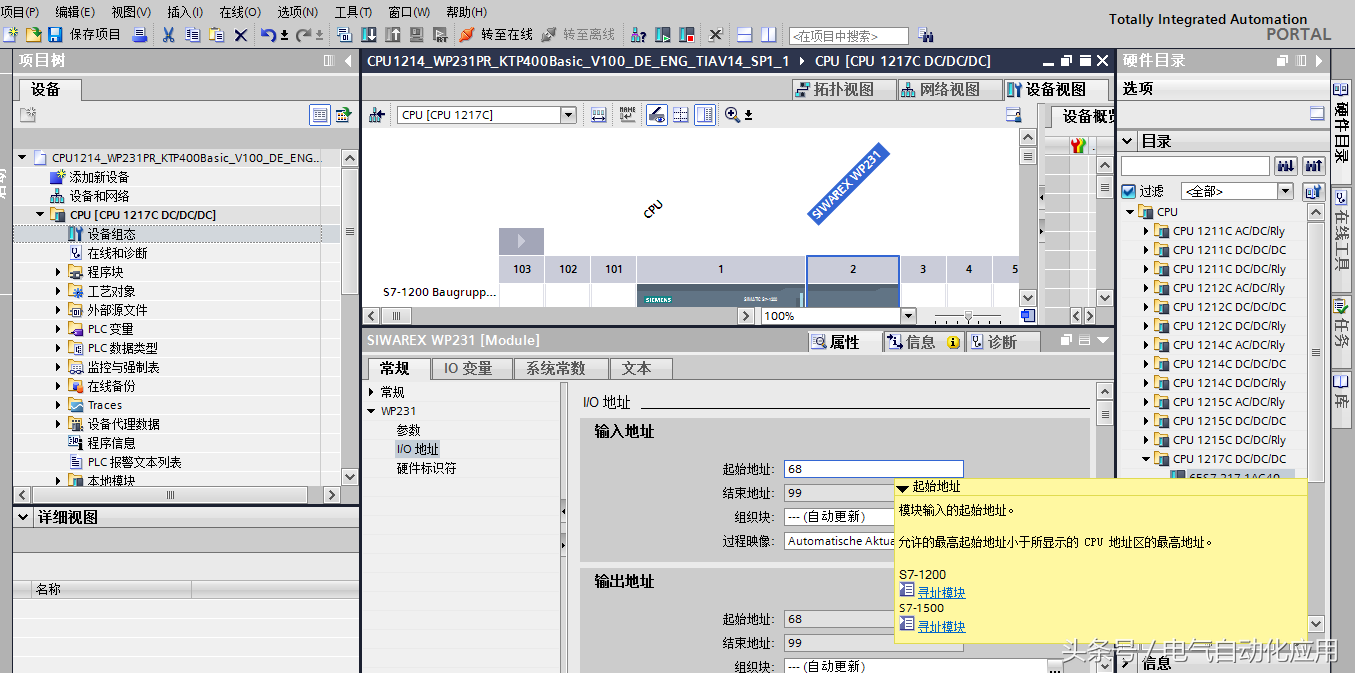Click the open project folder icon
Screen dimensions: 1355x673
pos(33,35)
